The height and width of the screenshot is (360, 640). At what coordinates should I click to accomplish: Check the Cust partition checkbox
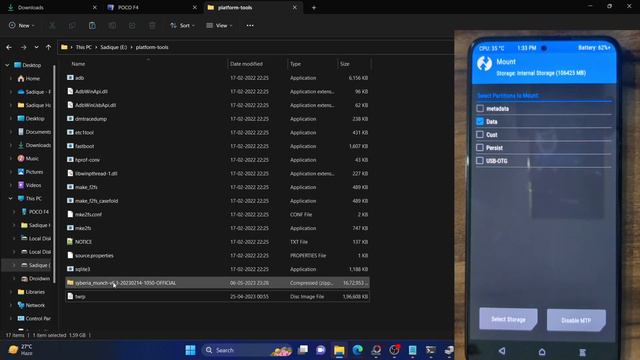[x=480, y=134]
